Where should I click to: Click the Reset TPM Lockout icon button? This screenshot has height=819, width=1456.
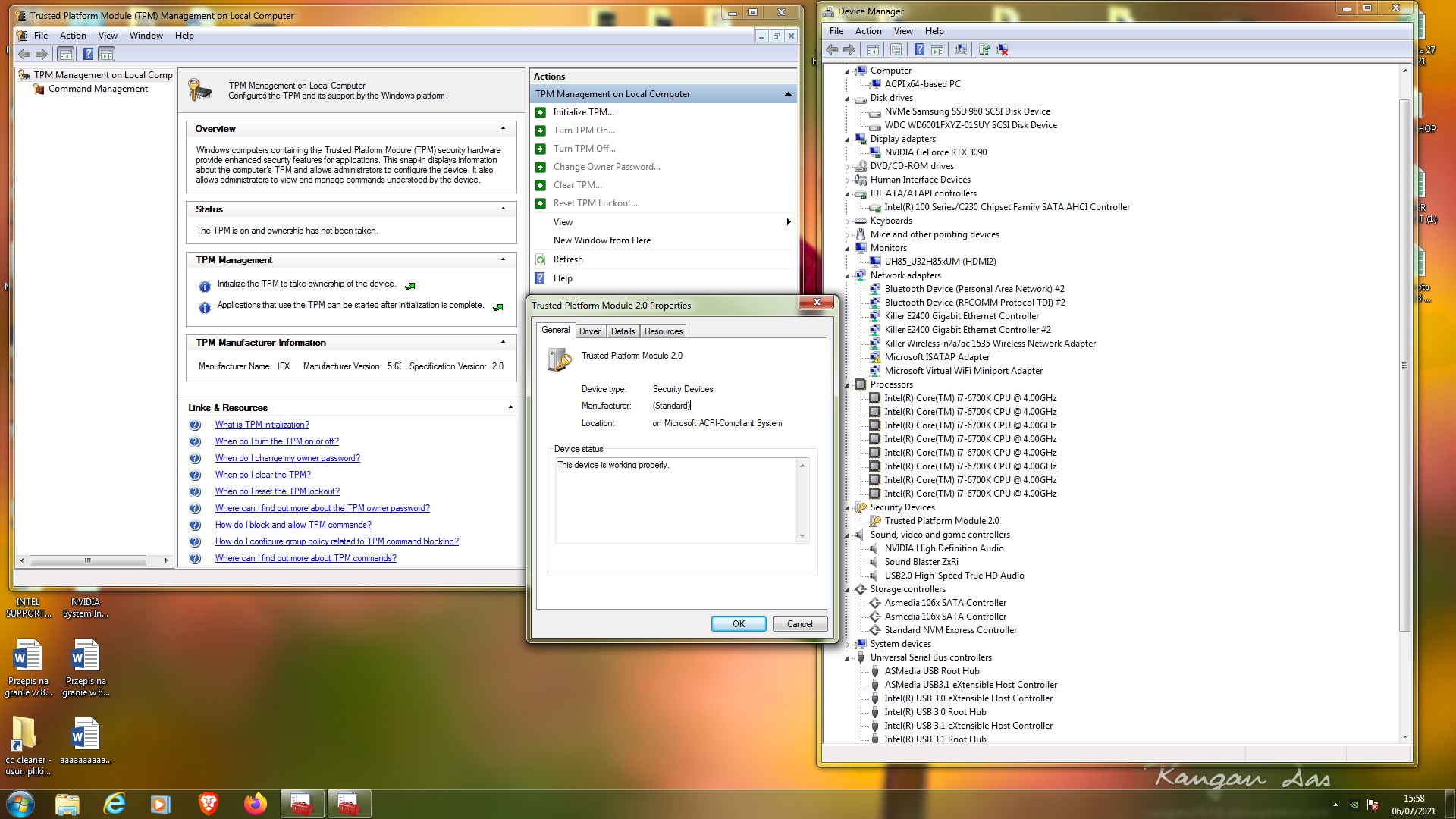pyautogui.click(x=541, y=203)
